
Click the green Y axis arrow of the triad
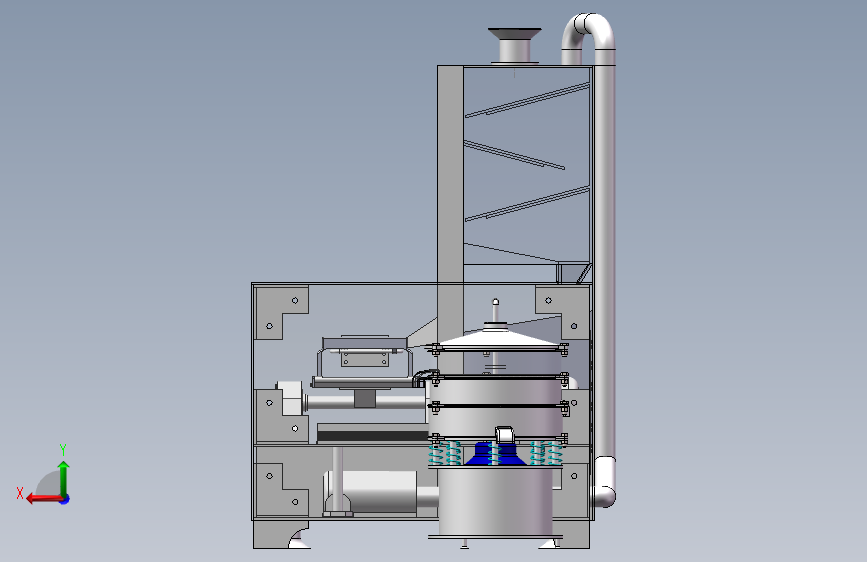(64, 478)
